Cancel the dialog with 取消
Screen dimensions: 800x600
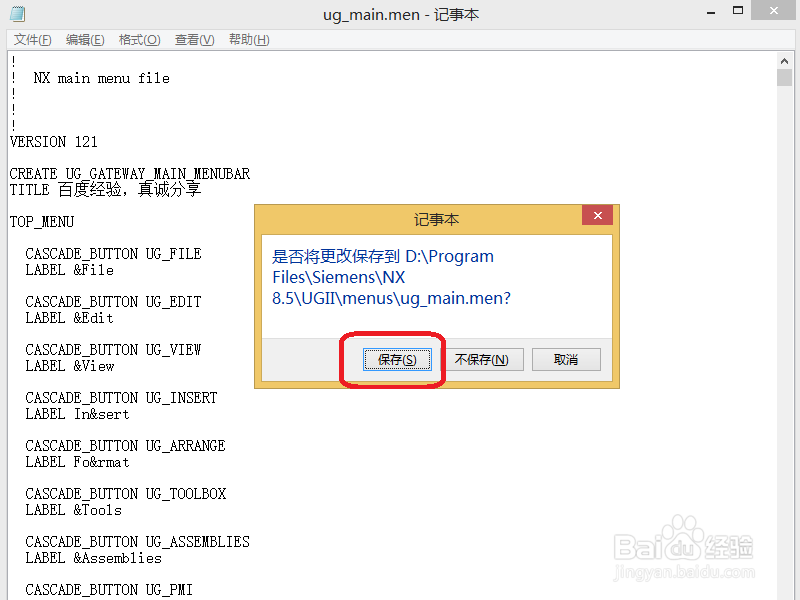point(566,360)
